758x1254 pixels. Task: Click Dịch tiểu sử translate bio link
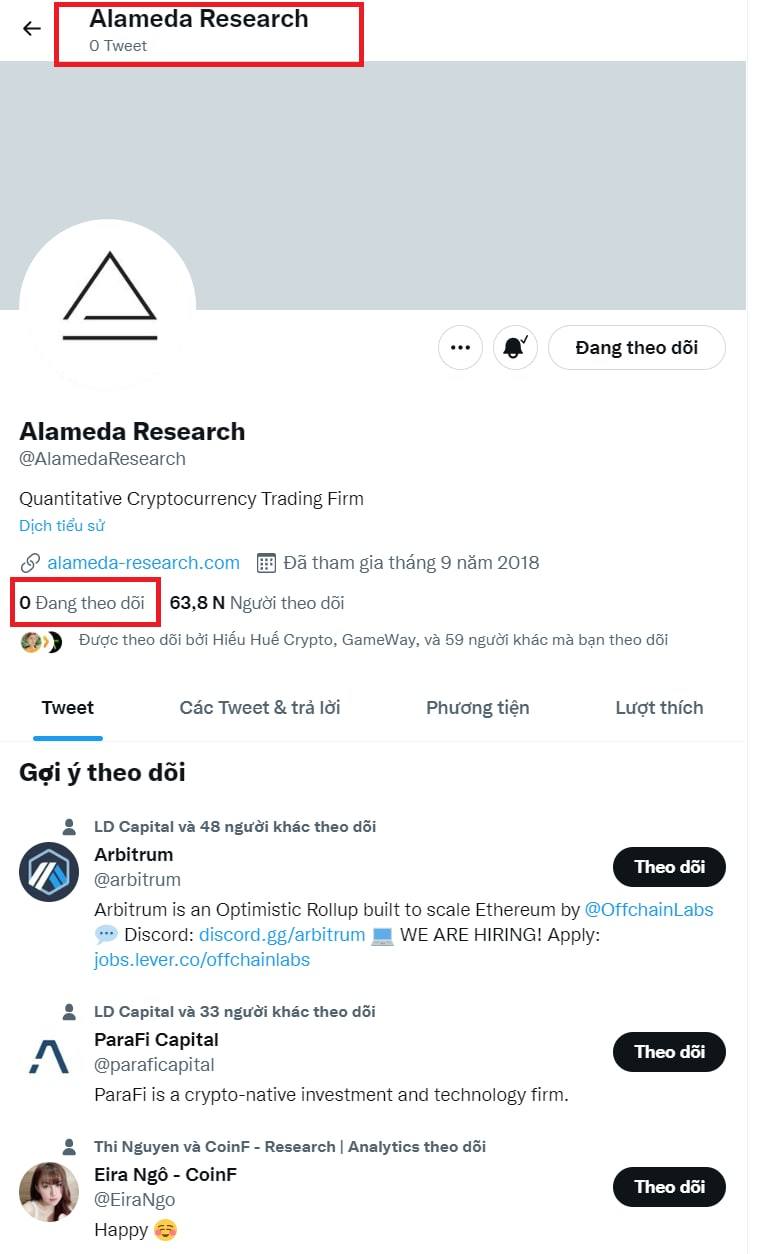coord(62,525)
